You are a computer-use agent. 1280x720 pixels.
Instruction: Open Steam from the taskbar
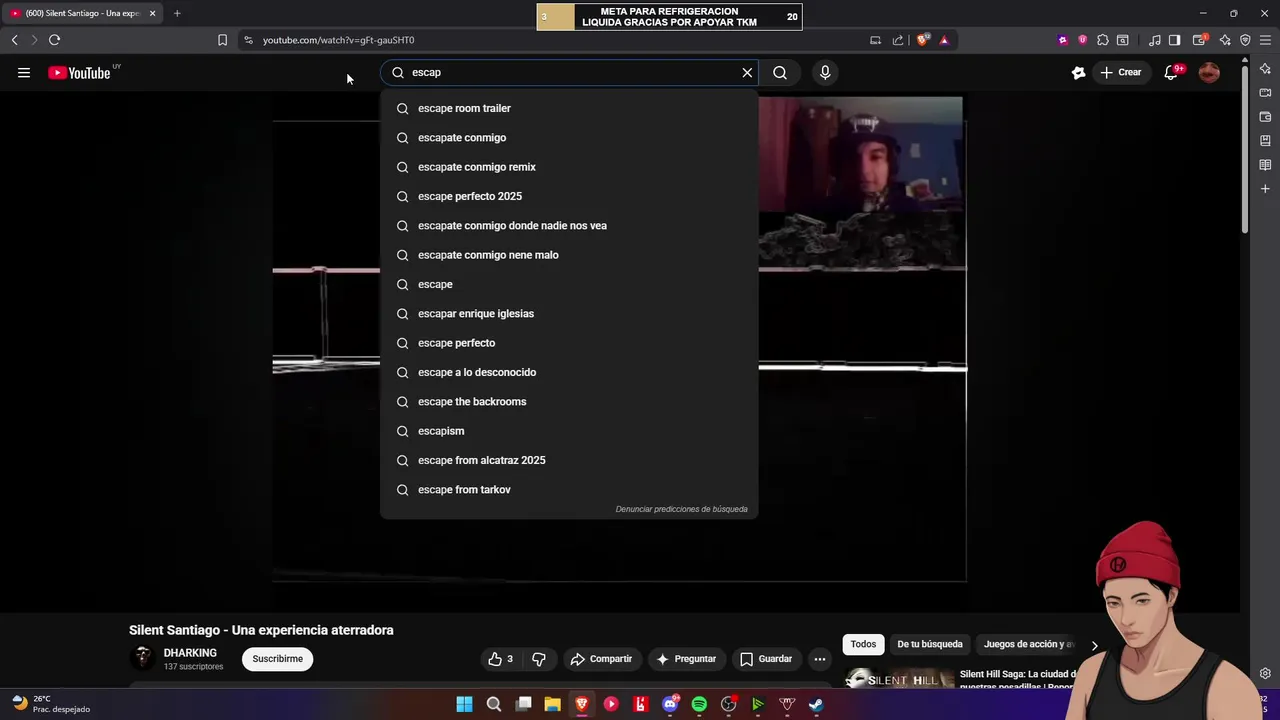coord(816,704)
